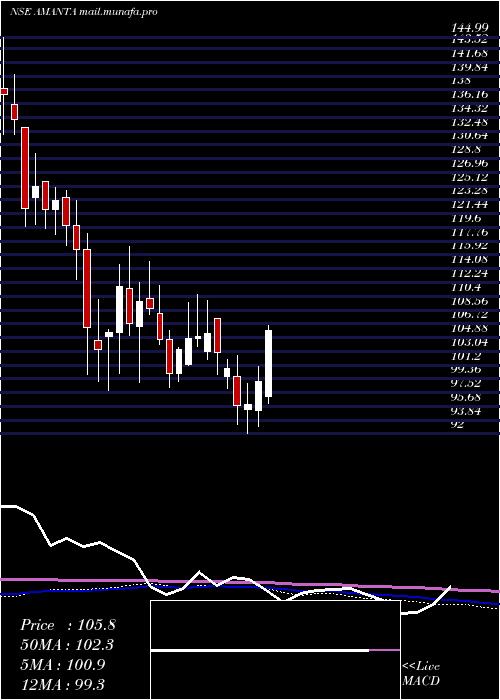The height and width of the screenshot is (700, 500).
Task: Click the 92 price axis label
Action: [x=458, y=424]
